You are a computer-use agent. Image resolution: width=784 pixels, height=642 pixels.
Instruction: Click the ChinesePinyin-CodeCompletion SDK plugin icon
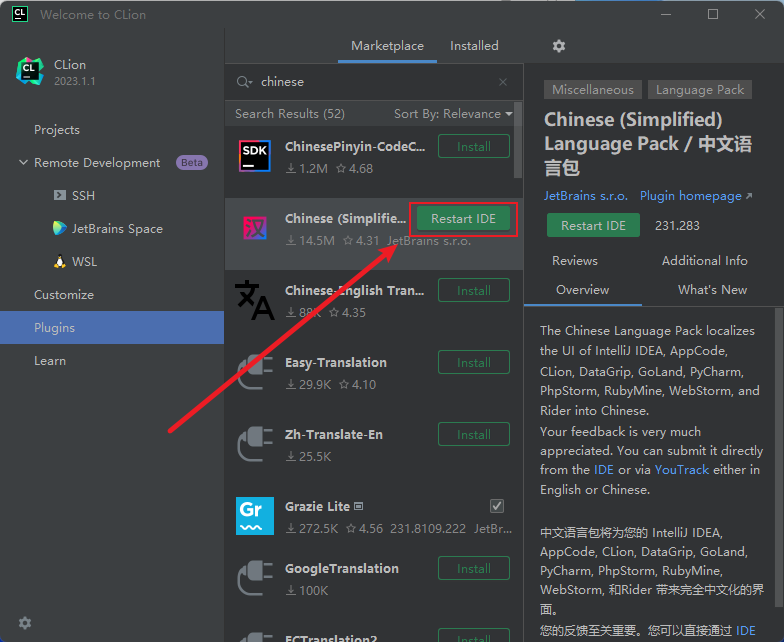[x=254, y=156]
